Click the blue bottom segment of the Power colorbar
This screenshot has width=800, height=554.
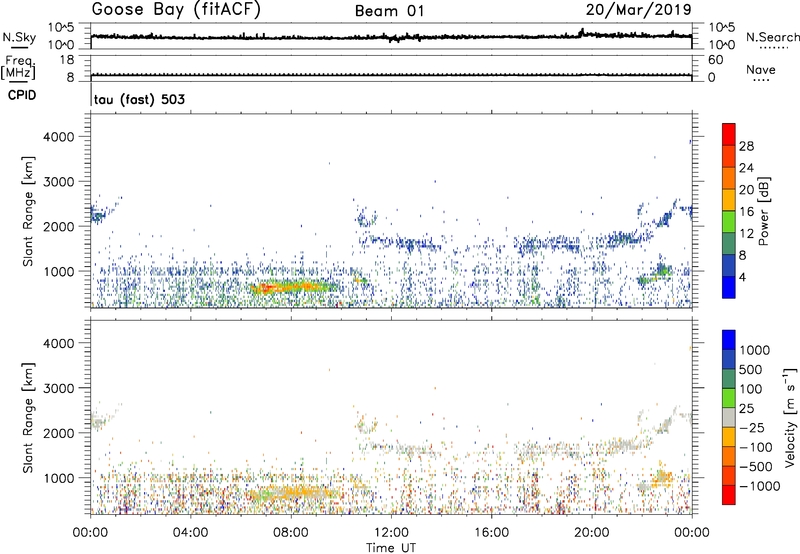pyautogui.click(x=729, y=287)
